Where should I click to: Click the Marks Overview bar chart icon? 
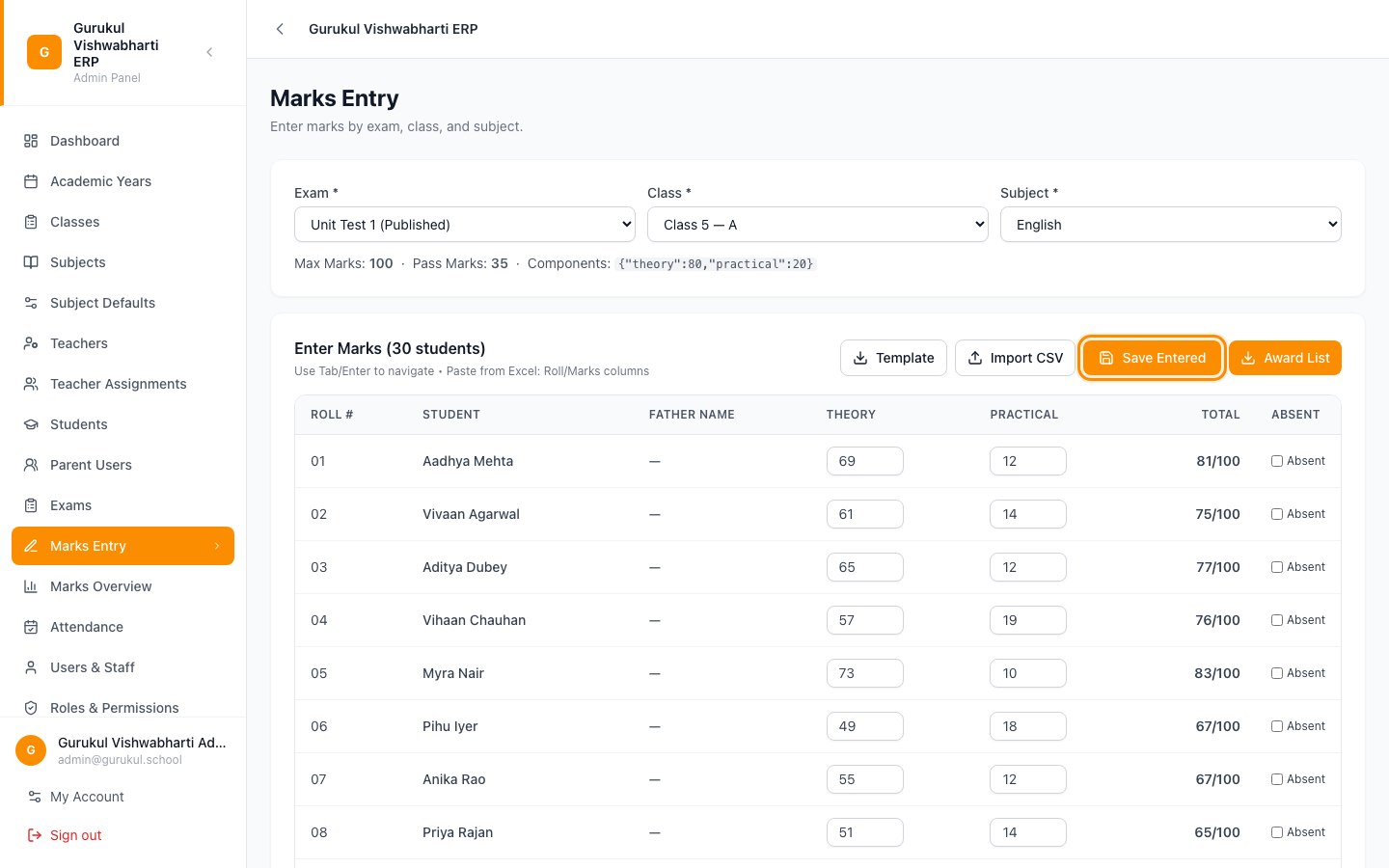(x=31, y=586)
